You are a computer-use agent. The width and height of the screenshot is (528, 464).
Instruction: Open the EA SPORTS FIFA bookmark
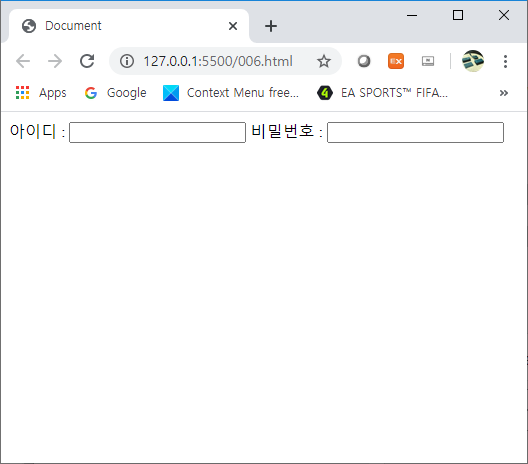383,93
